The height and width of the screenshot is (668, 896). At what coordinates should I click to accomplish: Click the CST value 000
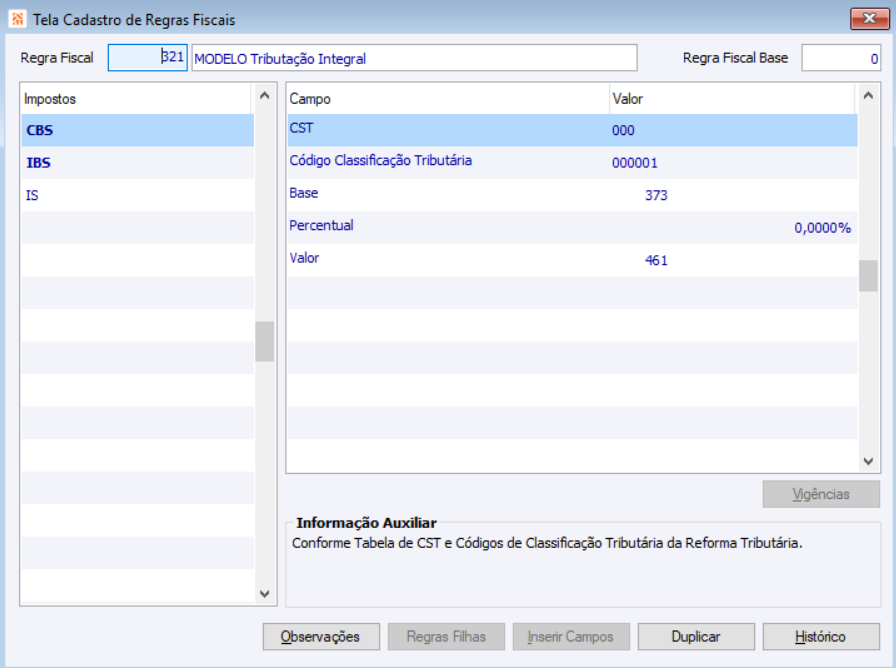(623, 130)
